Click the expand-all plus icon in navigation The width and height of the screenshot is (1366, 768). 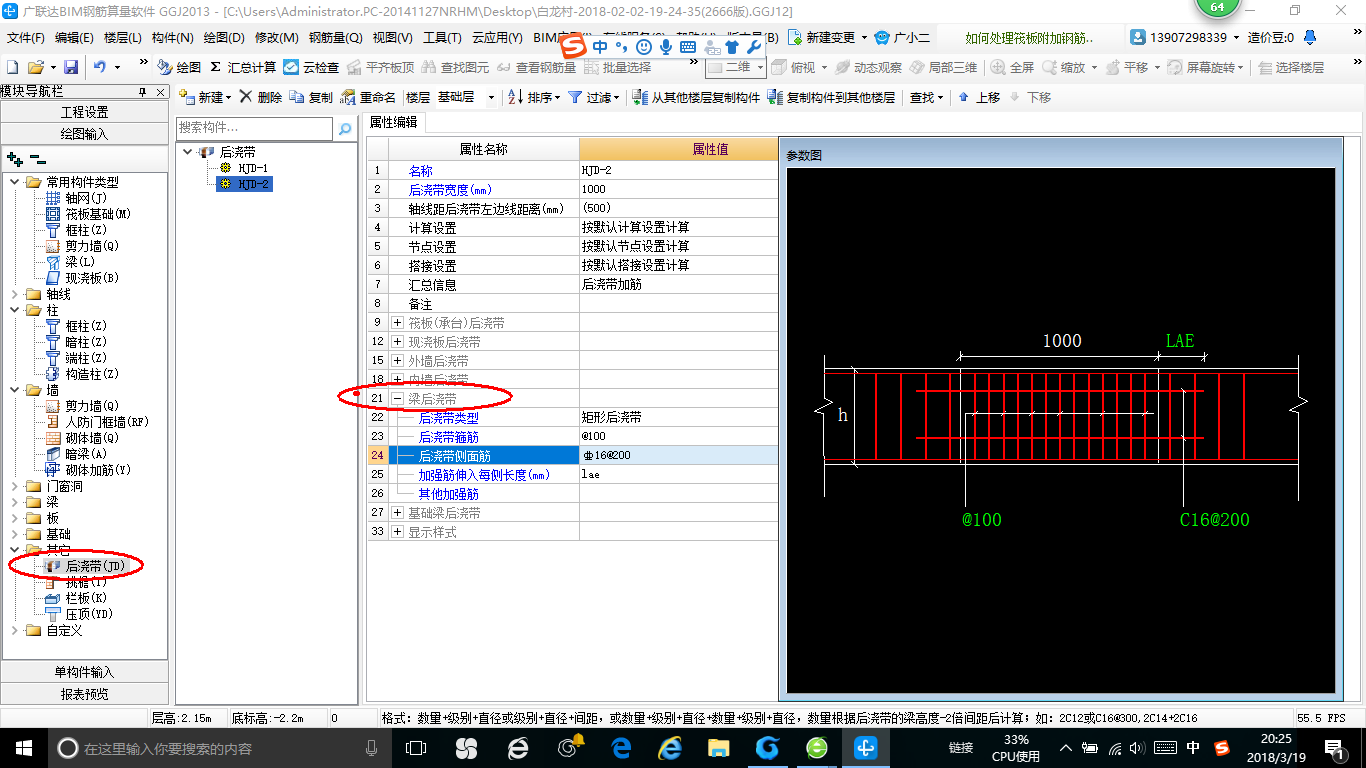click(15, 159)
